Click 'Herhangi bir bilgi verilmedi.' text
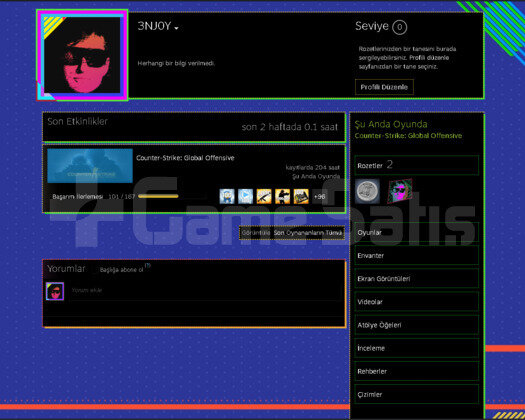 tap(176, 63)
